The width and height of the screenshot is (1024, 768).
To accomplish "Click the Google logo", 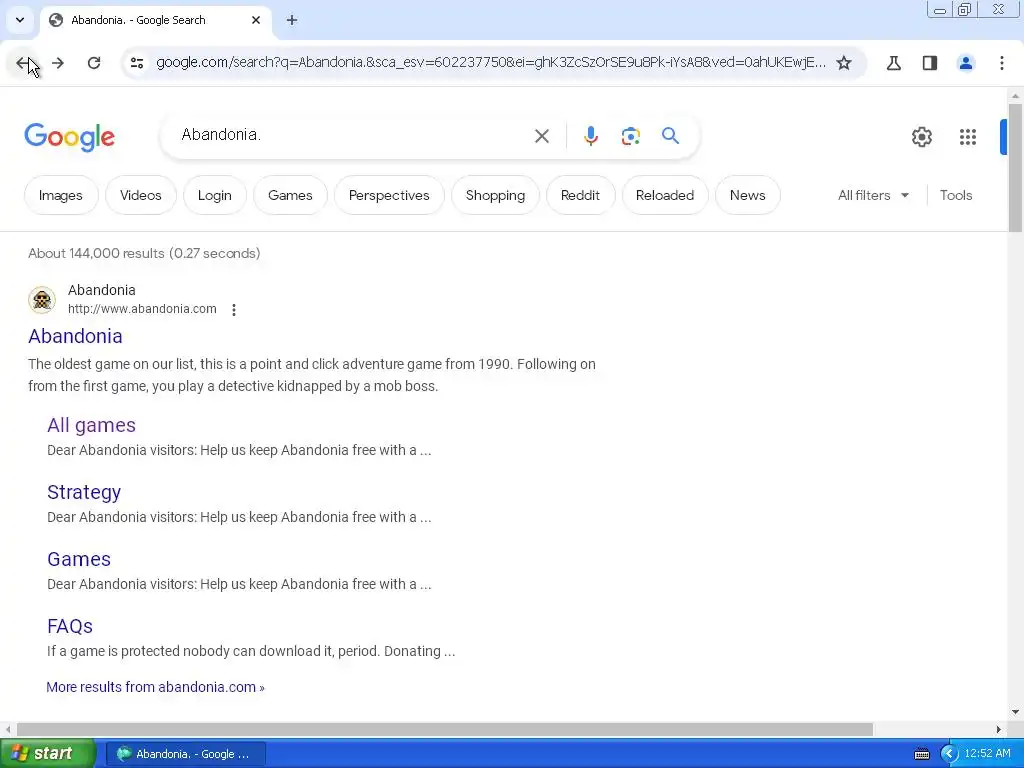I will (69, 137).
